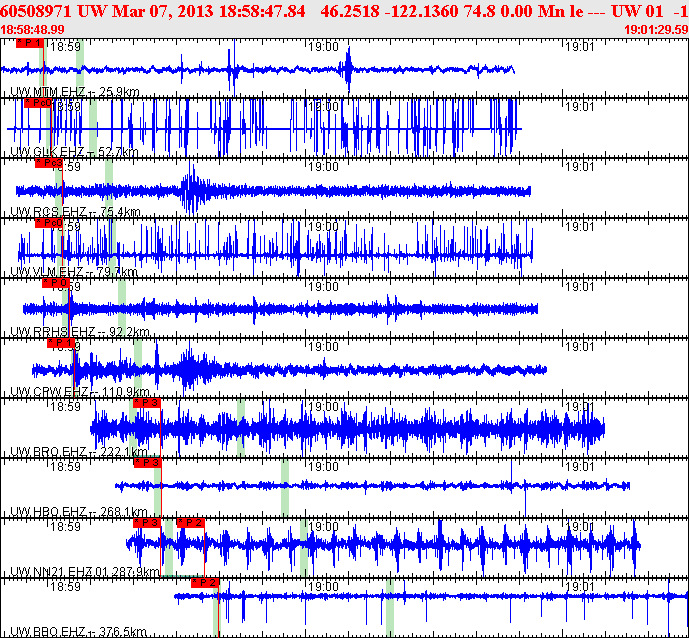The width and height of the screenshot is (689, 638).
Task: Select the red pick flag on BRO trace
Action: (x=147, y=403)
